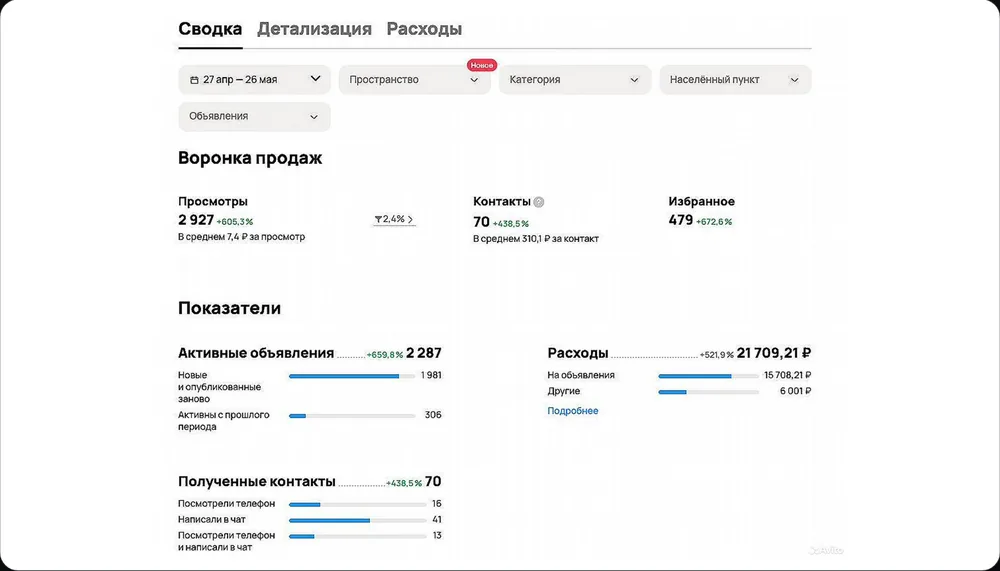
Task: Click the funnel icon before 2,4%
Action: [x=378, y=219]
